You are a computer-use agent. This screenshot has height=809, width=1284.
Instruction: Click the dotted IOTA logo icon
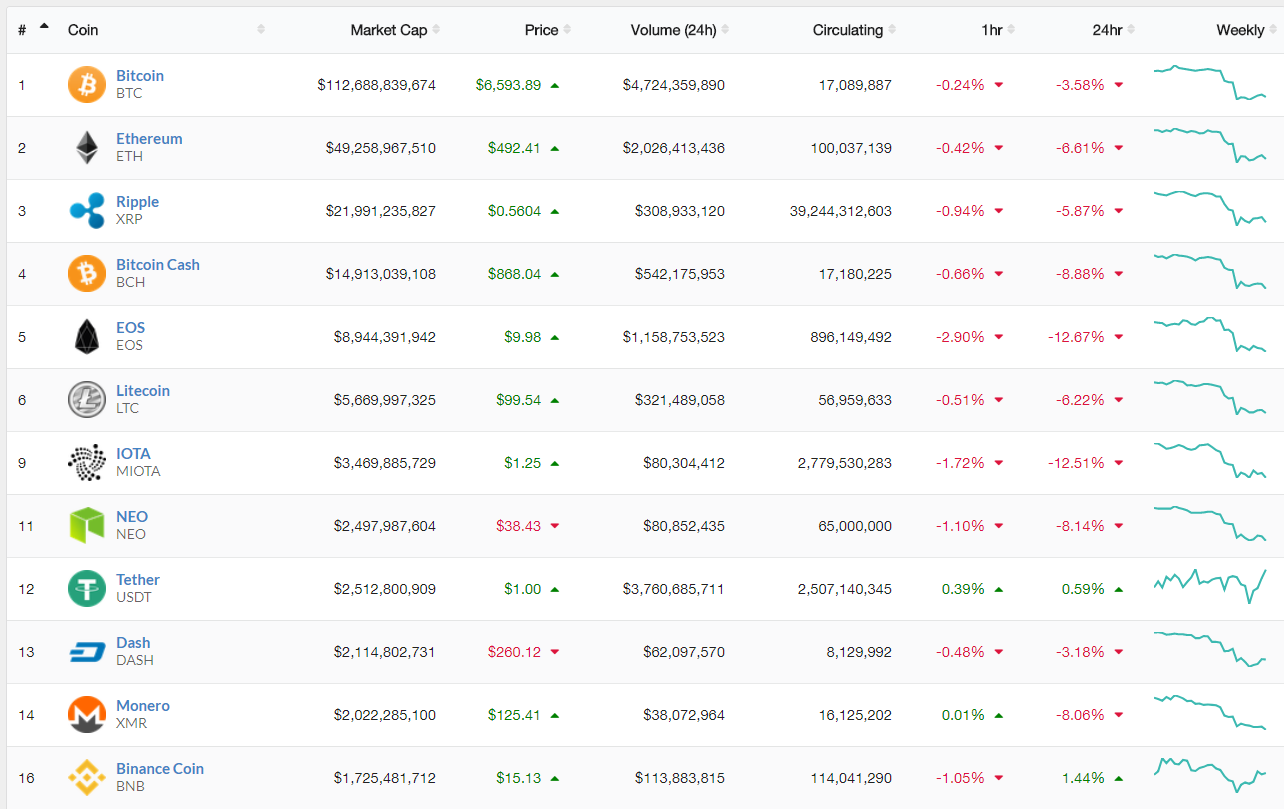(86, 462)
